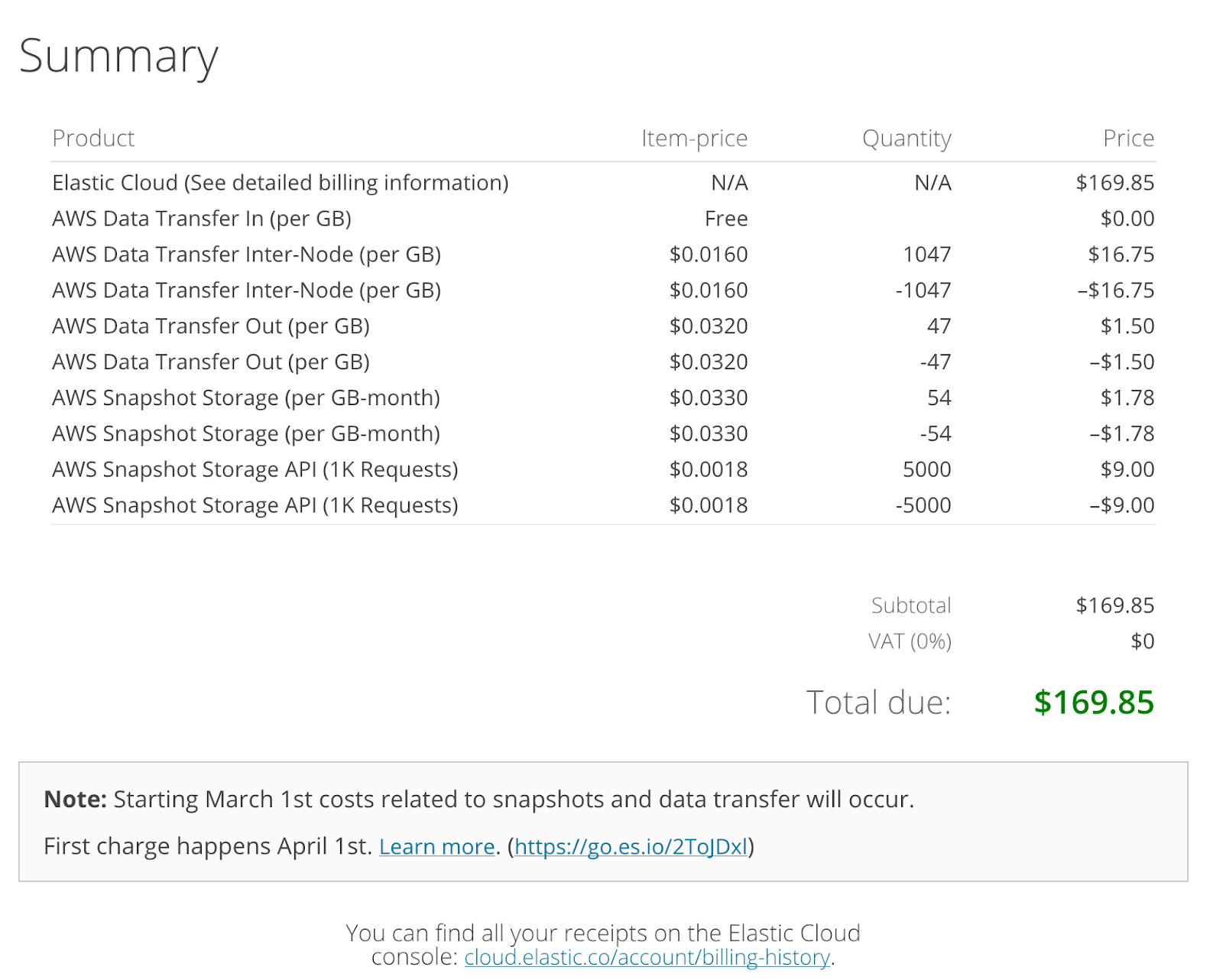Click the price '$1.78' cell
The width and height of the screenshot is (1223, 980).
pos(1127,398)
